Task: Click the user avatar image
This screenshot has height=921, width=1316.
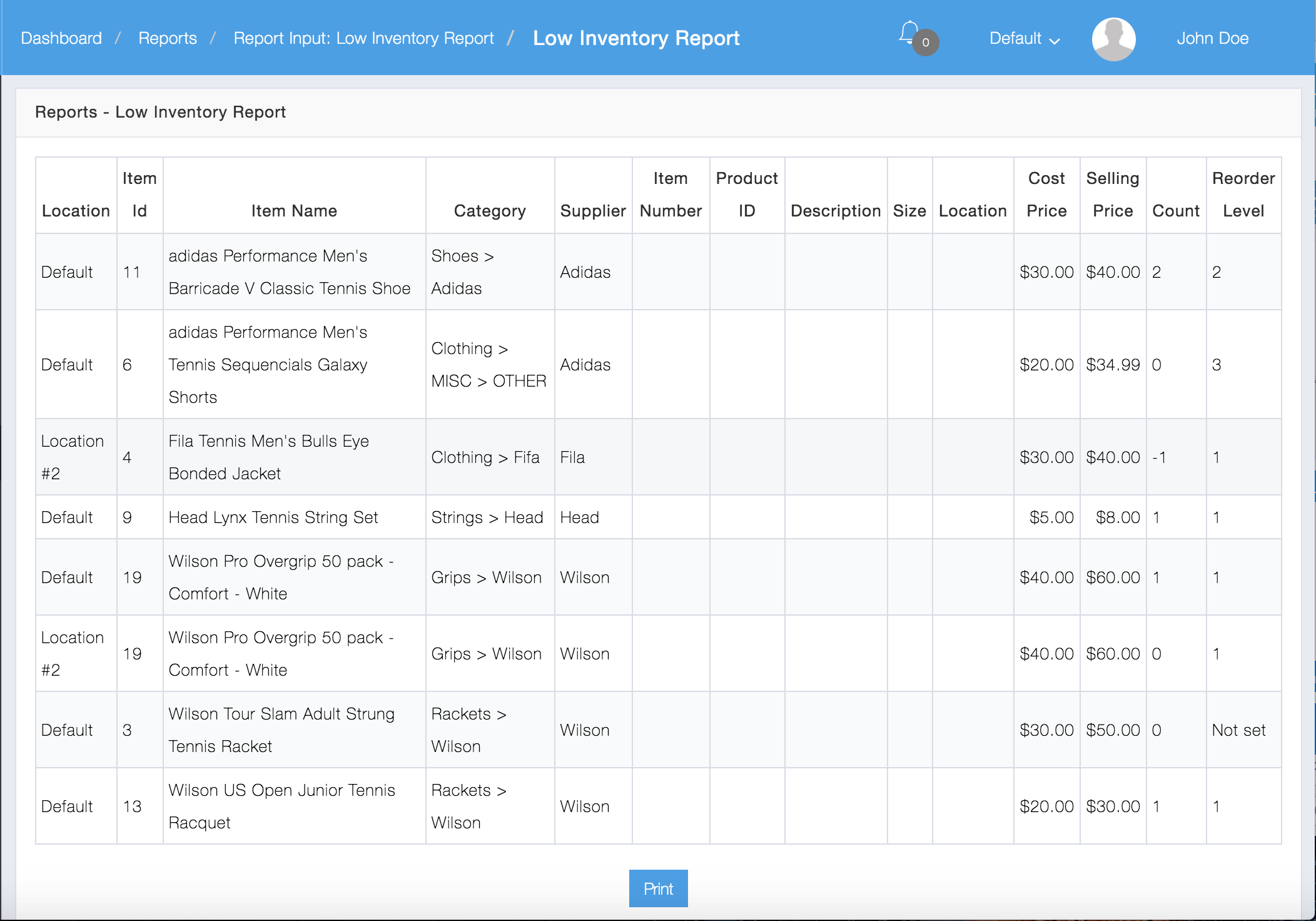Action: click(1113, 38)
